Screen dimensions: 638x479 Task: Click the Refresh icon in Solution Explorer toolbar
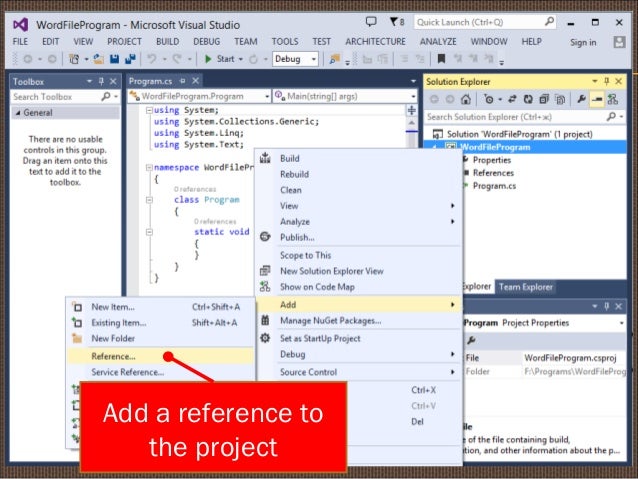(x=529, y=99)
